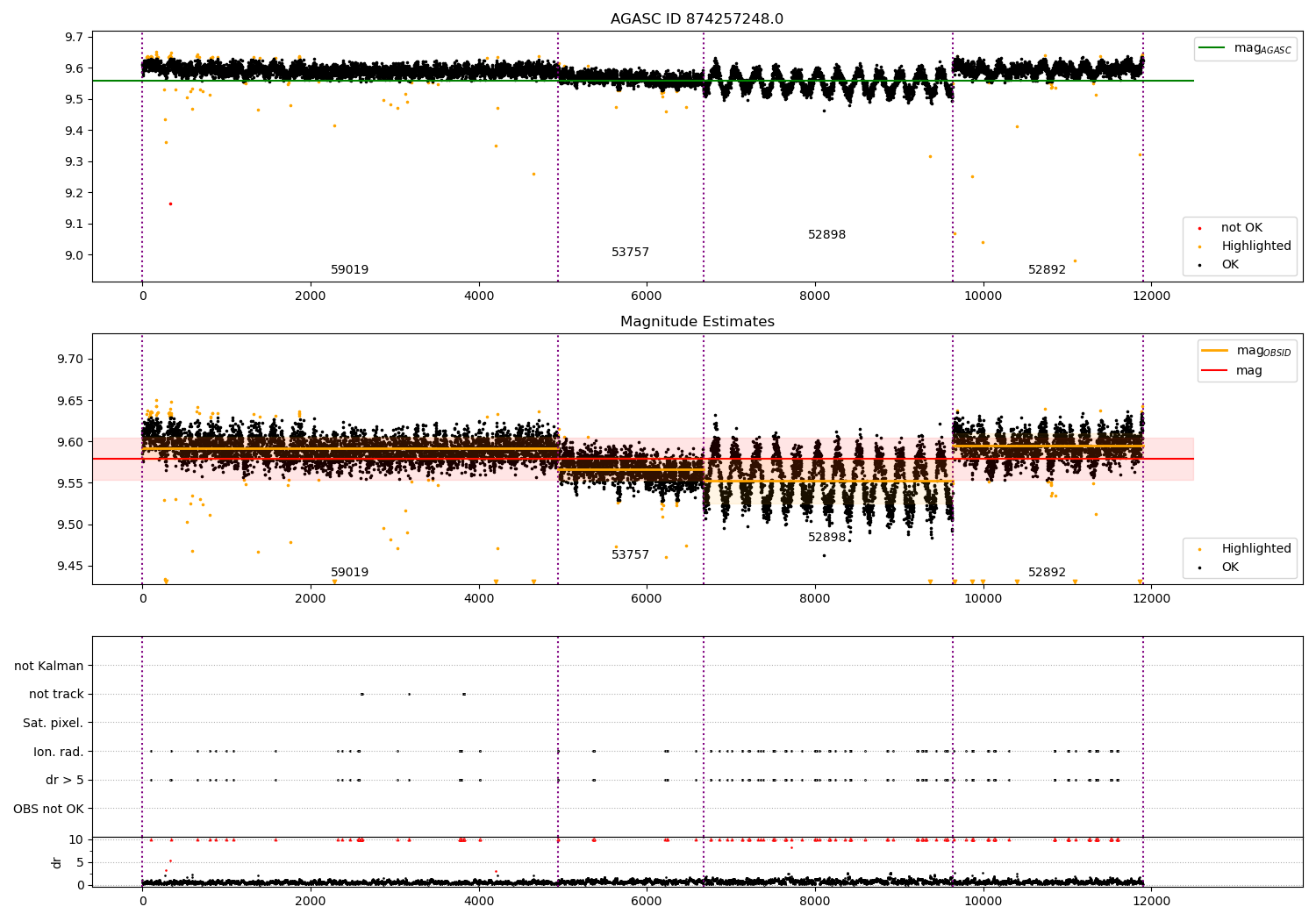Select 'Highlighted' in the top plot legend

coord(1256,246)
